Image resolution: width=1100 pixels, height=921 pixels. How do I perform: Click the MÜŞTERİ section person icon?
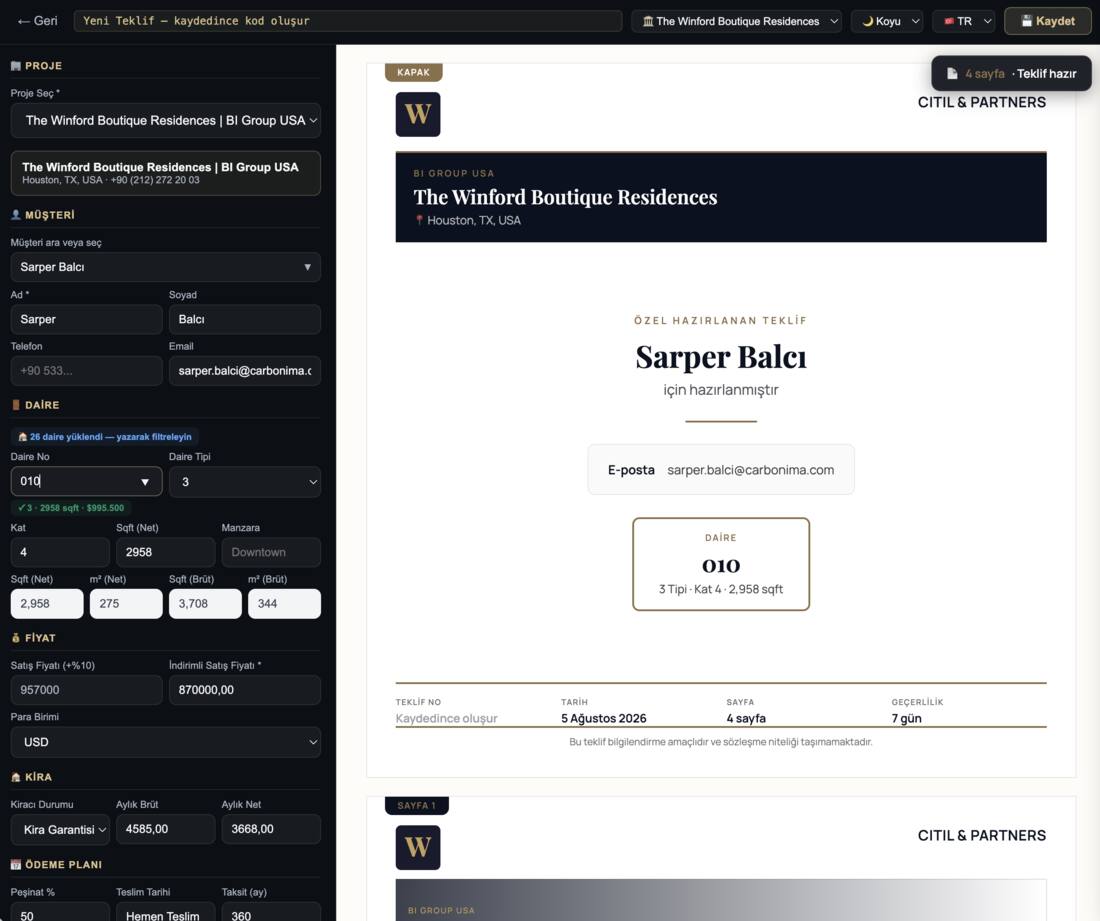pyautogui.click(x=15, y=215)
